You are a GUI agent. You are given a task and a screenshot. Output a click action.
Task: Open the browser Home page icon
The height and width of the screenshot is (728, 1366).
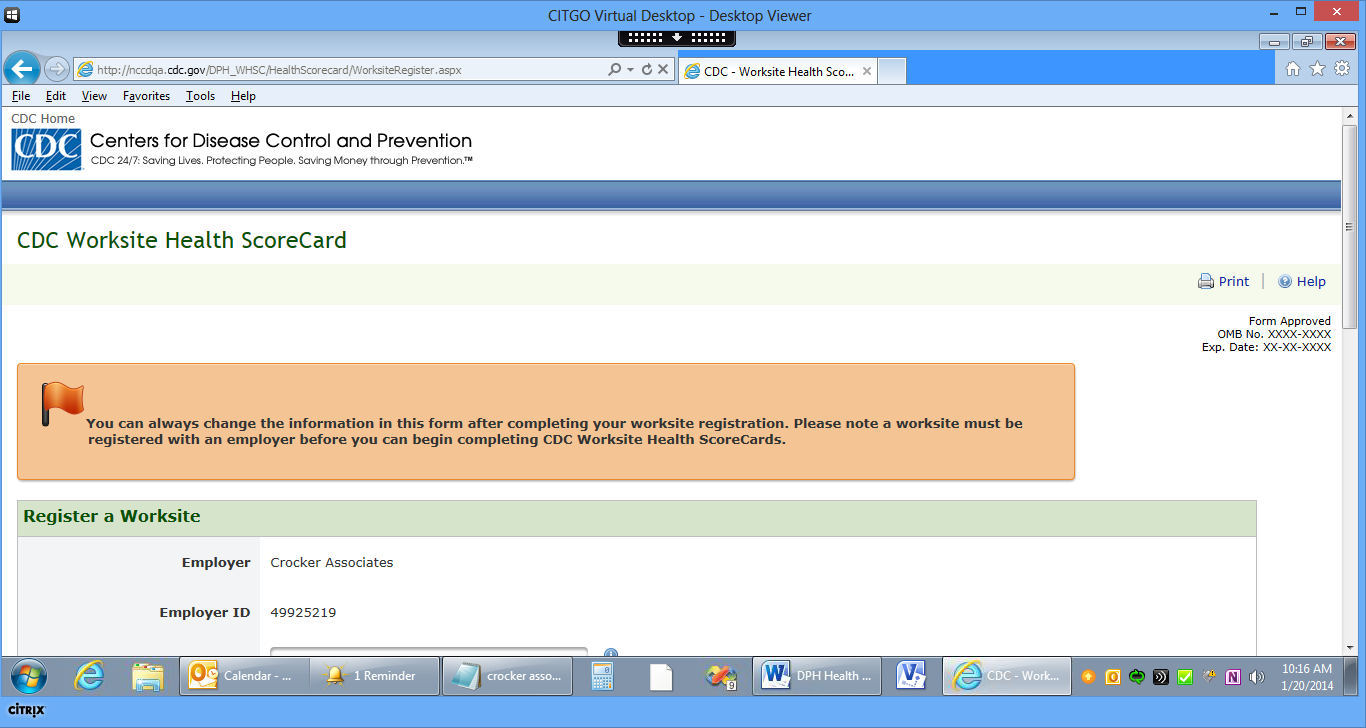coord(1293,69)
